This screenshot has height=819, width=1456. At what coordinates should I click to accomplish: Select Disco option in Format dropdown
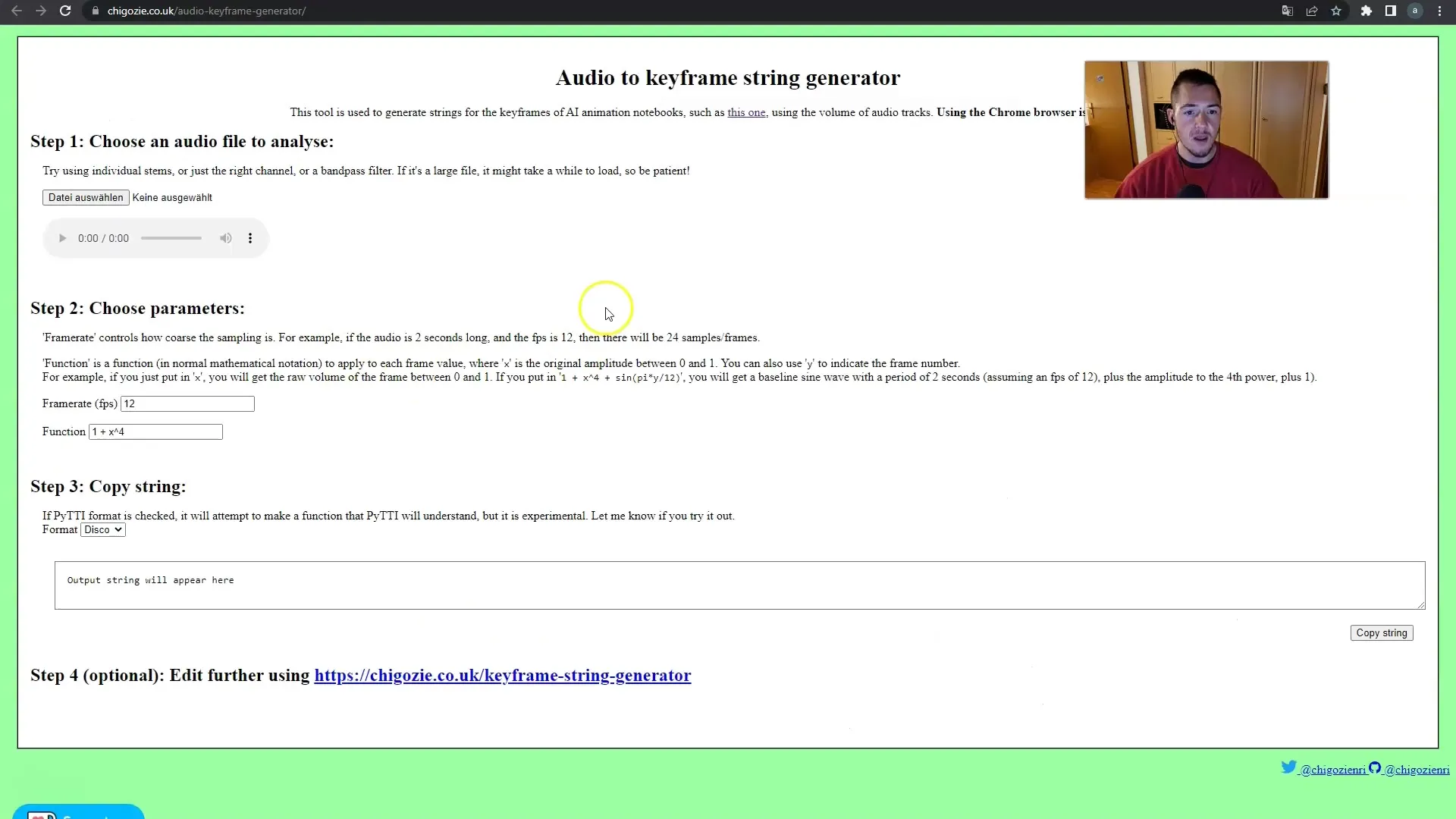pyautogui.click(x=102, y=529)
